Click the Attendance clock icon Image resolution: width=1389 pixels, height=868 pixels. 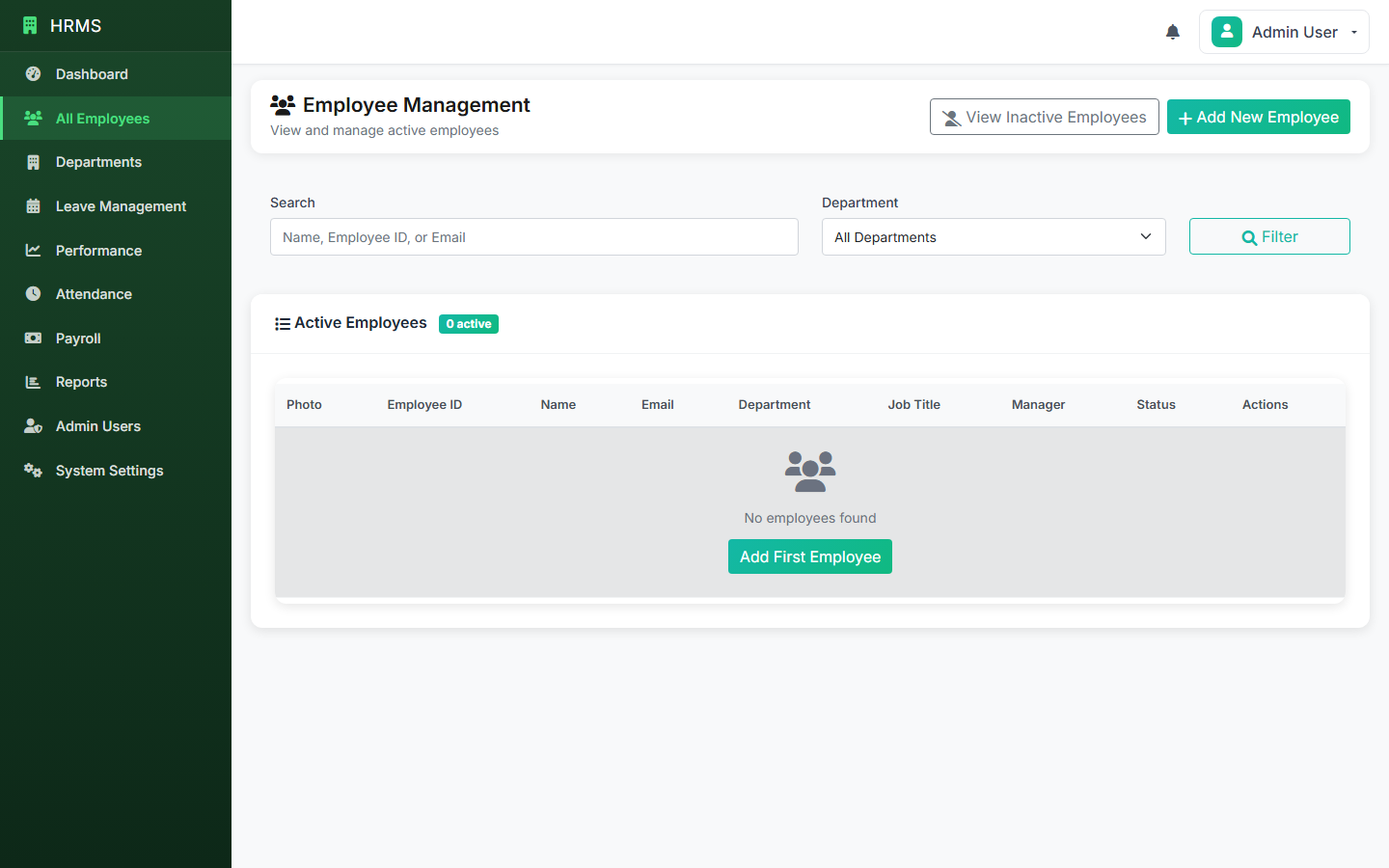(33, 294)
